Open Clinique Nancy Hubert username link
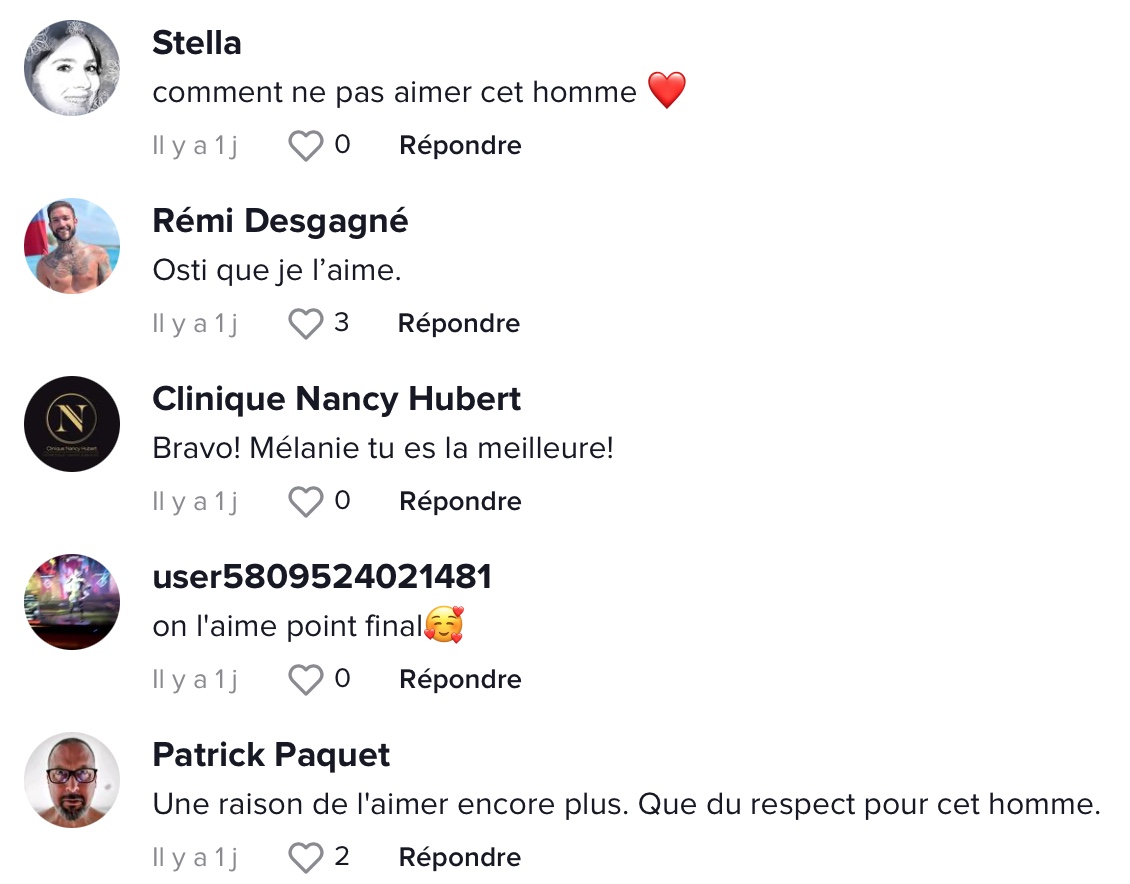This screenshot has height=884, width=1130. coord(337,400)
